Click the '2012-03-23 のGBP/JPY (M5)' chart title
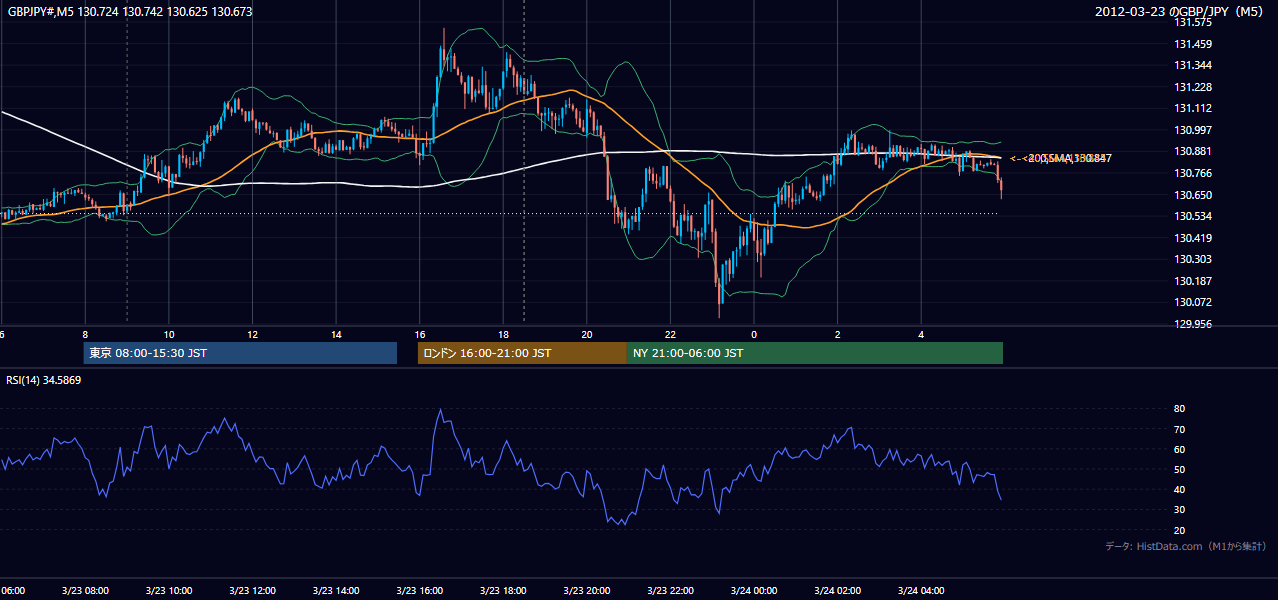Image resolution: width=1278 pixels, height=600 pixels. (1181, 11)
